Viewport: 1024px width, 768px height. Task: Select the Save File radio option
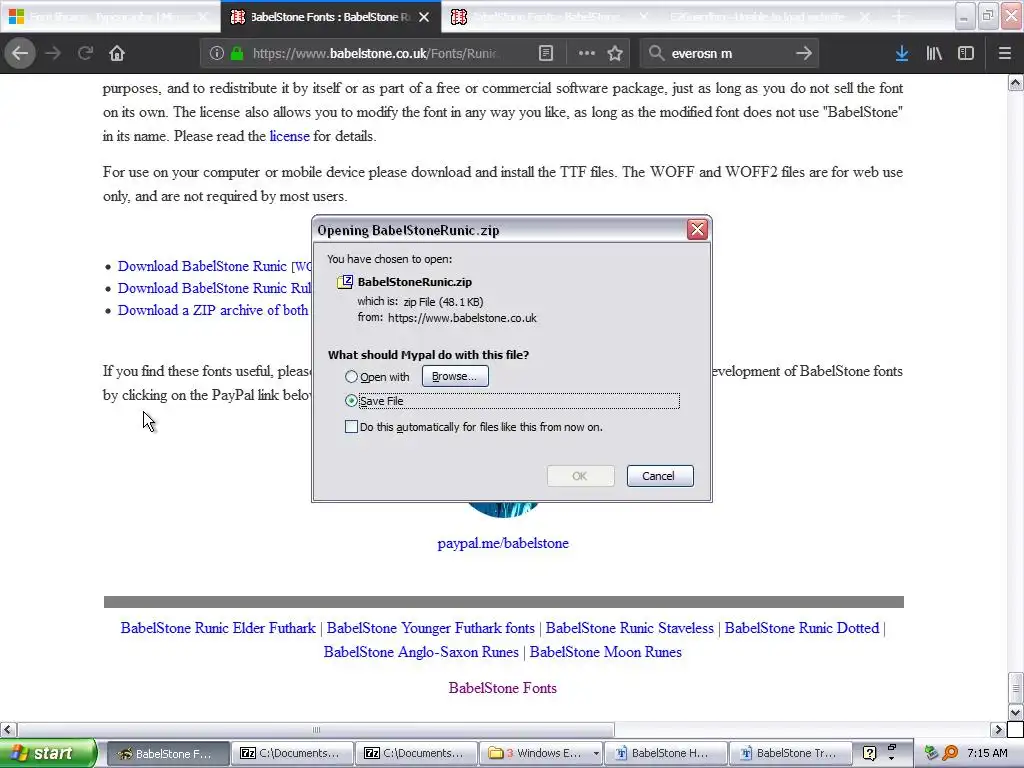[x=351, y=401]
